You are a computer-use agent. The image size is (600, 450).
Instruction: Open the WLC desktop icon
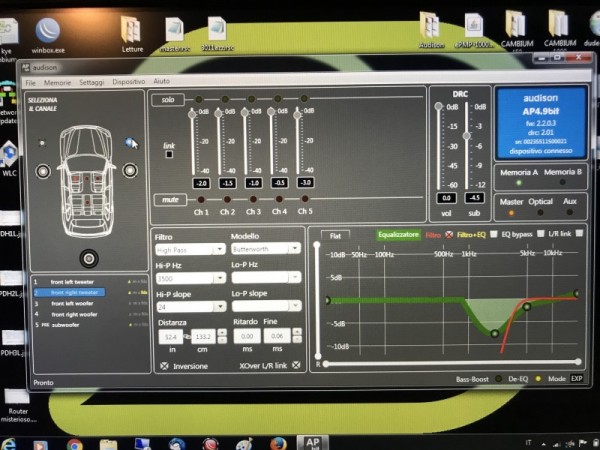tap(10, 159)
